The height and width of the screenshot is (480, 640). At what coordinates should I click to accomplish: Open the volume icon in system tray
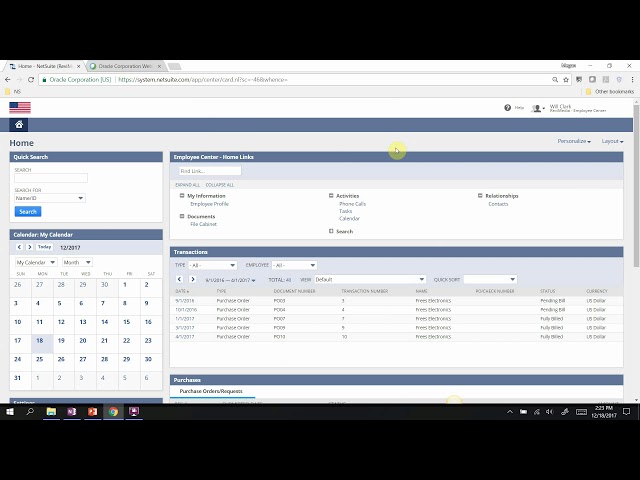click(x=549, y=412)
